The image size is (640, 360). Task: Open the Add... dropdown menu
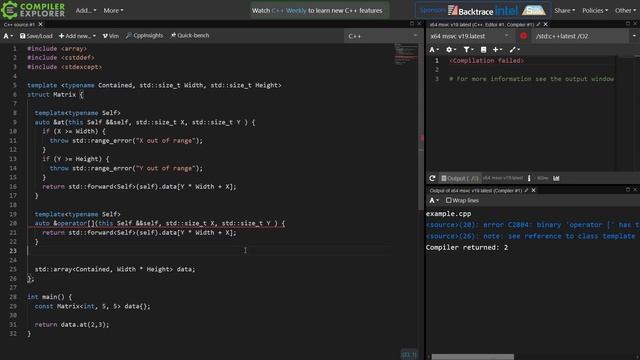click(x=86, y=11)
